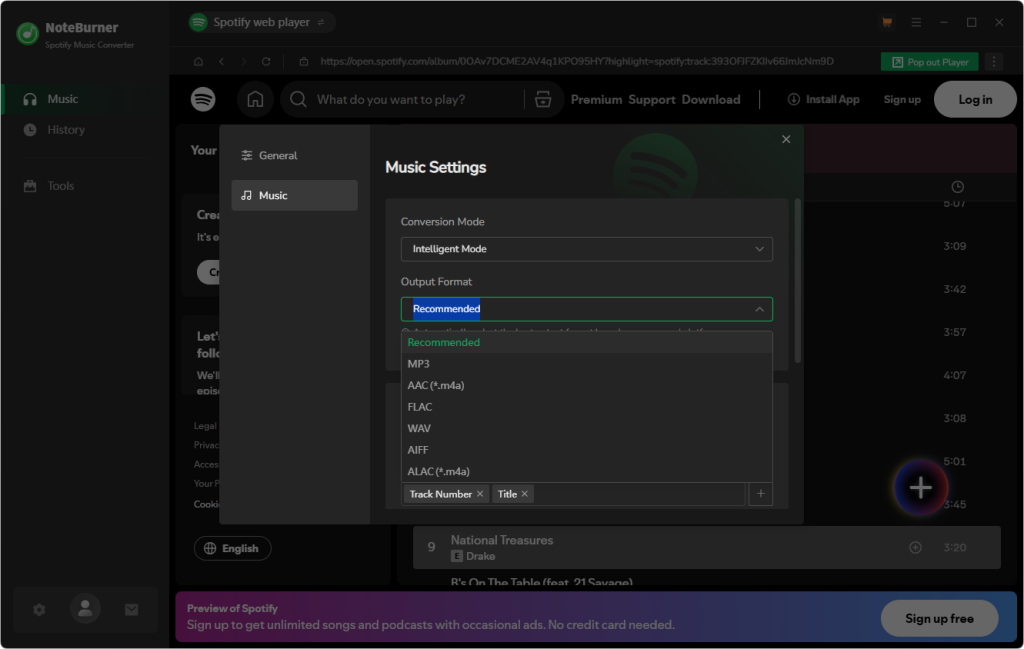This screenshot has width=1024, height=649.
Task: Open the Drake artist link
Action: [481, 556]
